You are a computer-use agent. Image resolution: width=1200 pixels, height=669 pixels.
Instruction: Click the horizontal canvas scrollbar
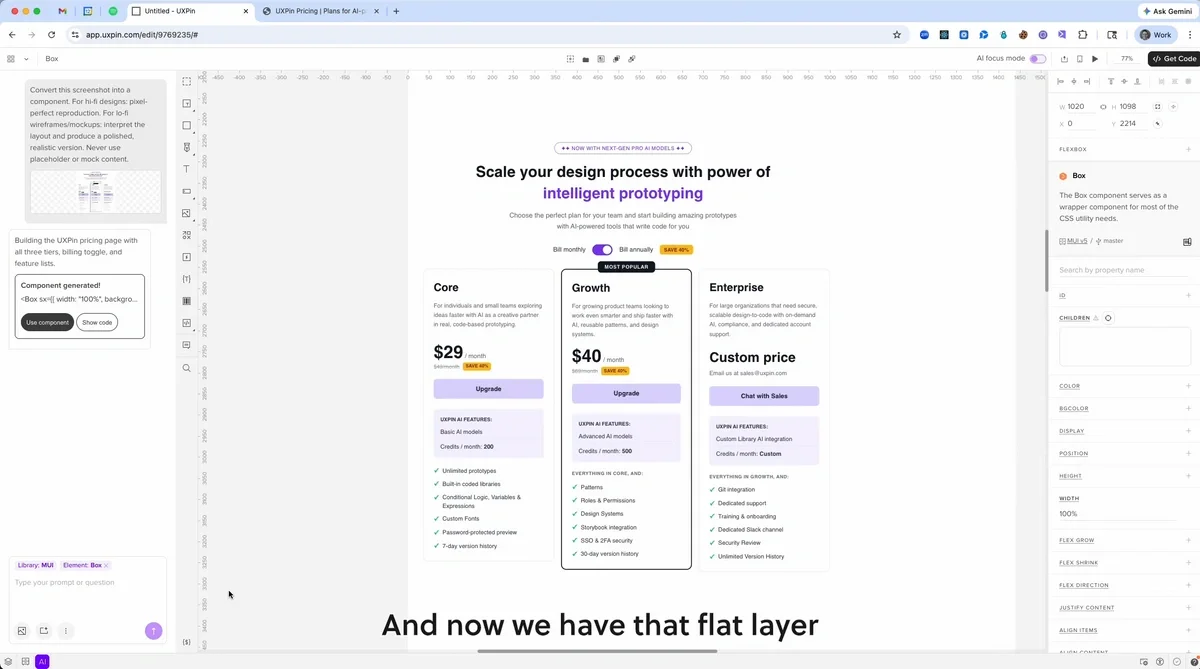(597, 651)
